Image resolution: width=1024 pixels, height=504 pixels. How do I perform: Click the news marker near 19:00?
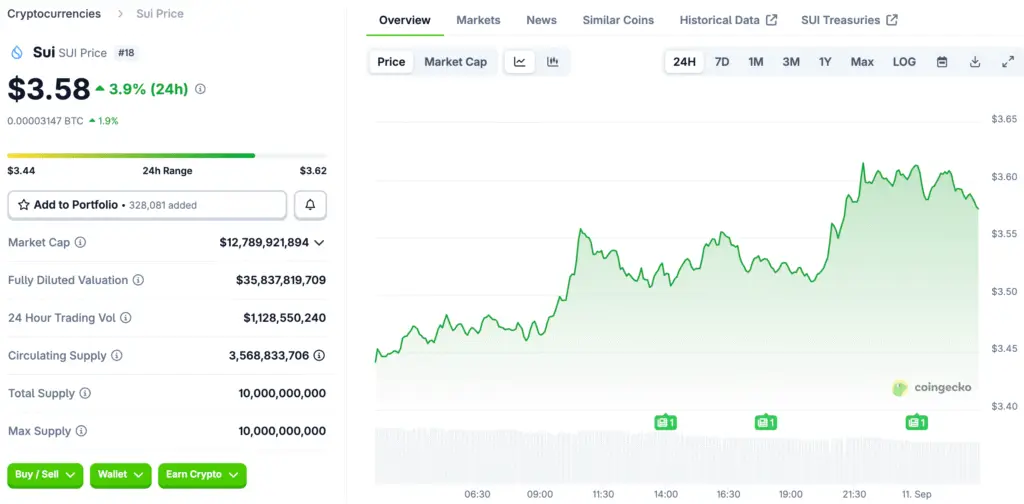coord(766,422)
